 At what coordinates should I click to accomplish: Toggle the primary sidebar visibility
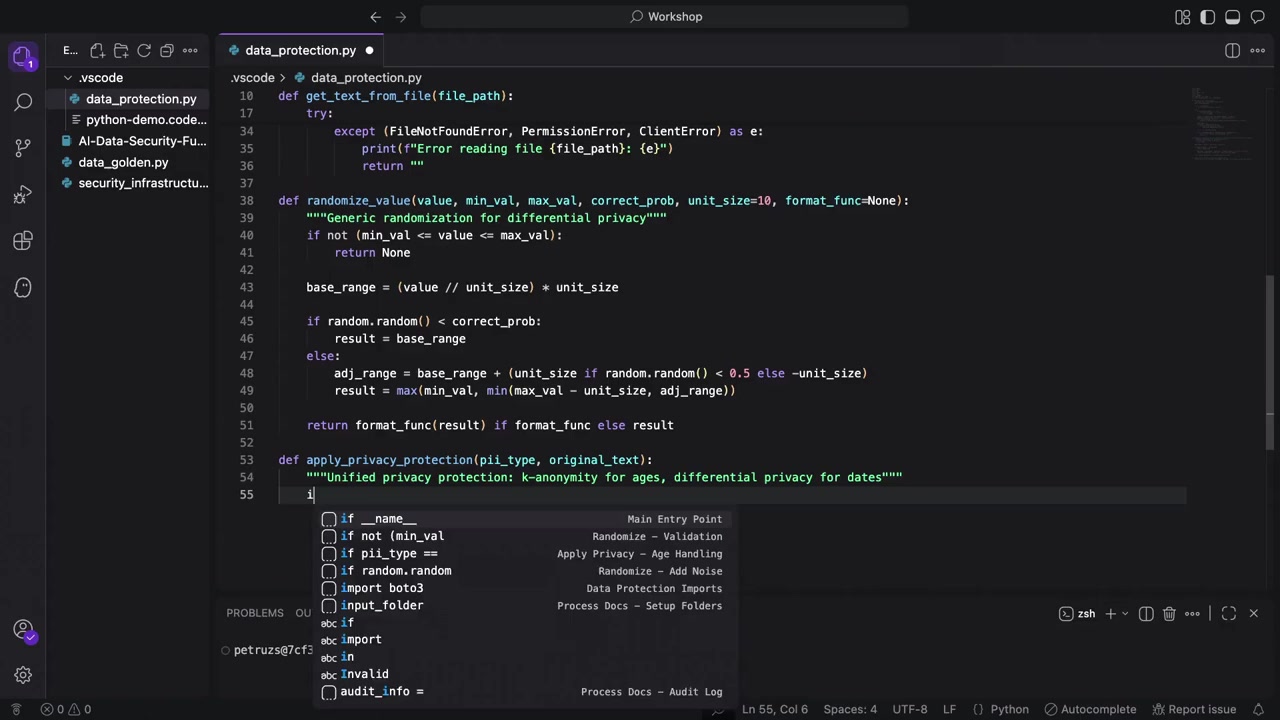click(x=1208, y=17)
